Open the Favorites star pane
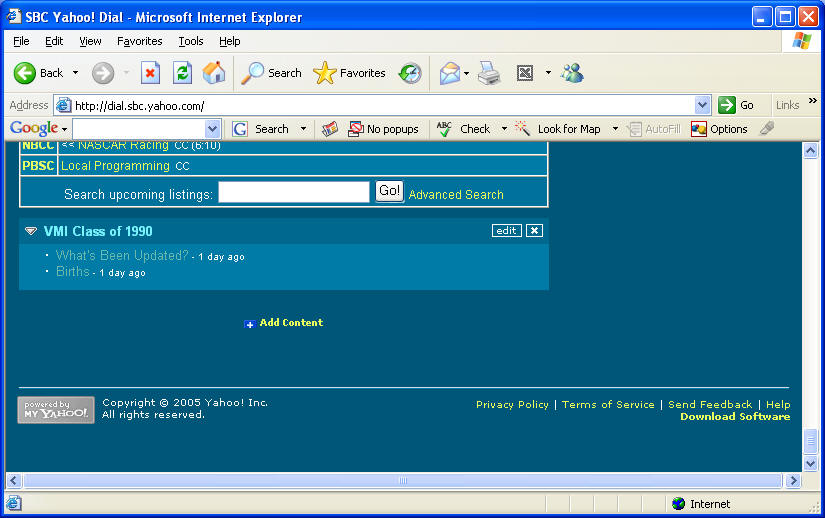This screenshot has height=518, width=825. click(x=349, y=73)
